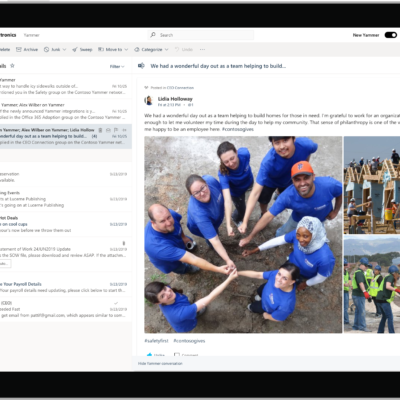The width and height of the screenshot is (400, 400).
Task: Click the Archive envelope icon in toolbar
Action: pos(19,49)
